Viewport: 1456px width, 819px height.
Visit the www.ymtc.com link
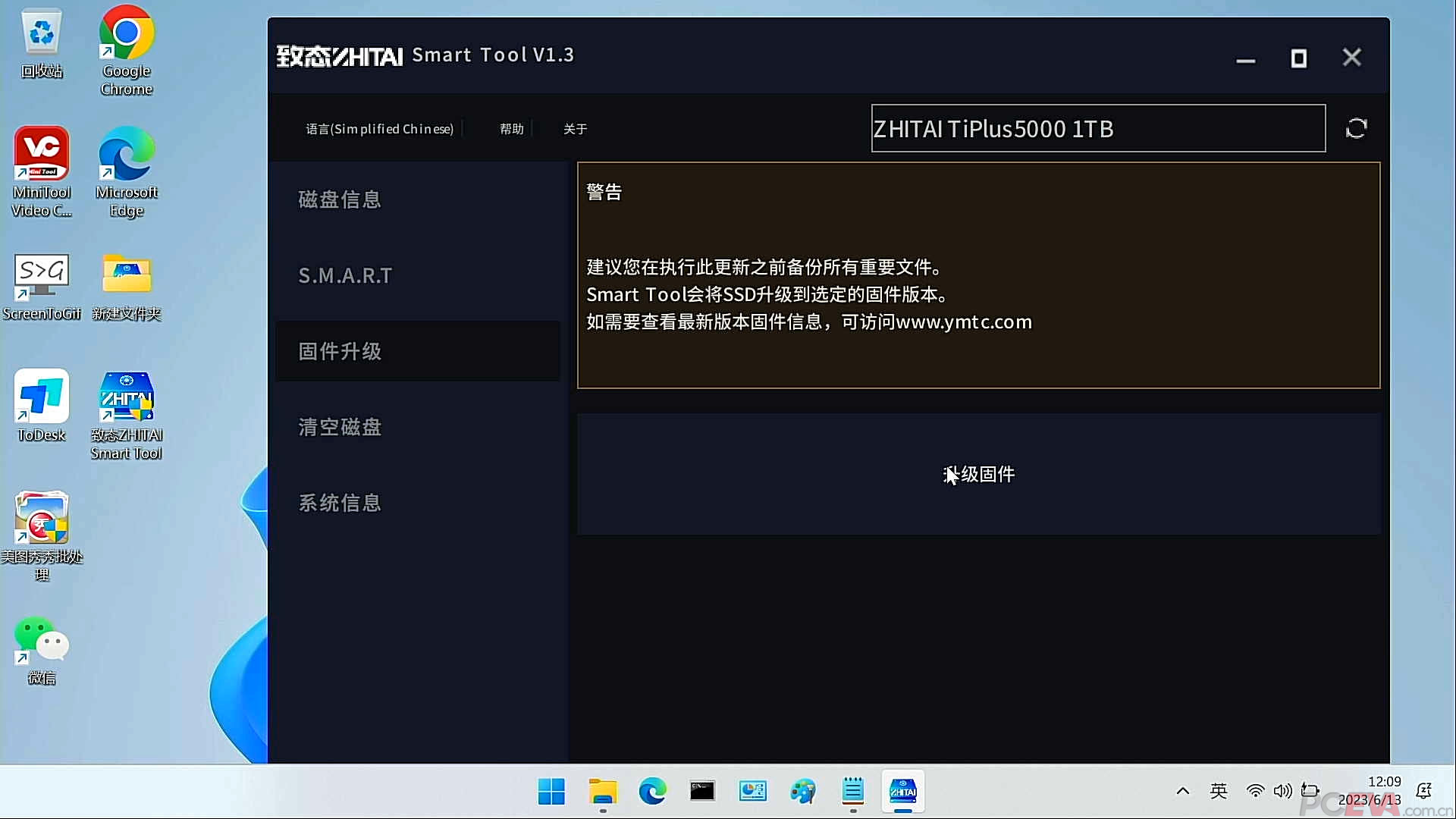coord(964,322)
